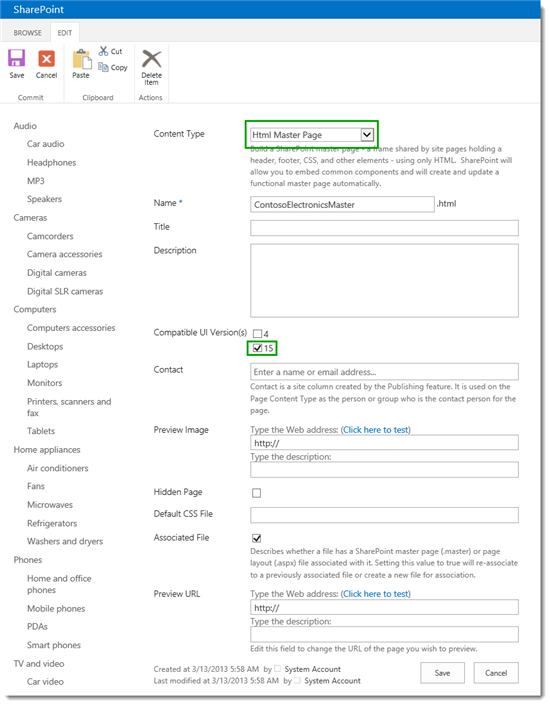Toggle the Associated File checkbox
The image size is (550, 705).
click(x=256, y=538)
